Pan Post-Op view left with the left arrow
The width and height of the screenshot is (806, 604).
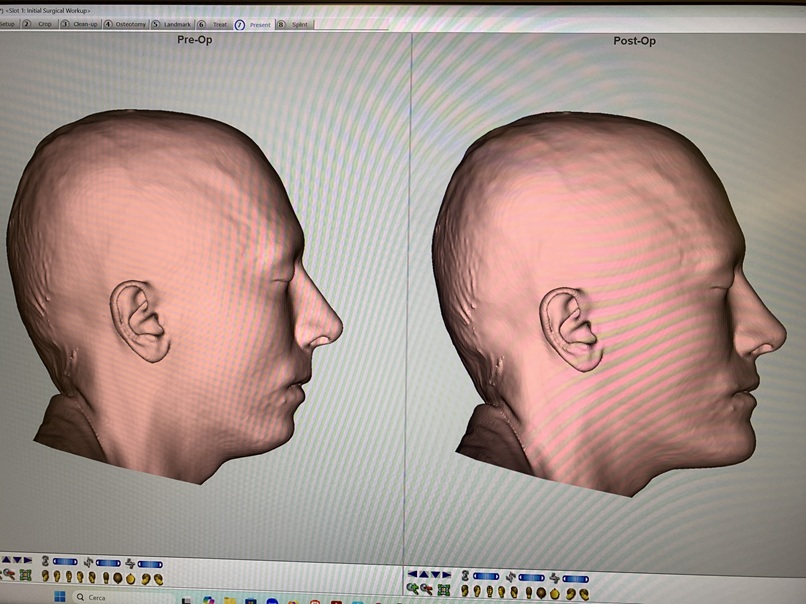click(412, 574)
